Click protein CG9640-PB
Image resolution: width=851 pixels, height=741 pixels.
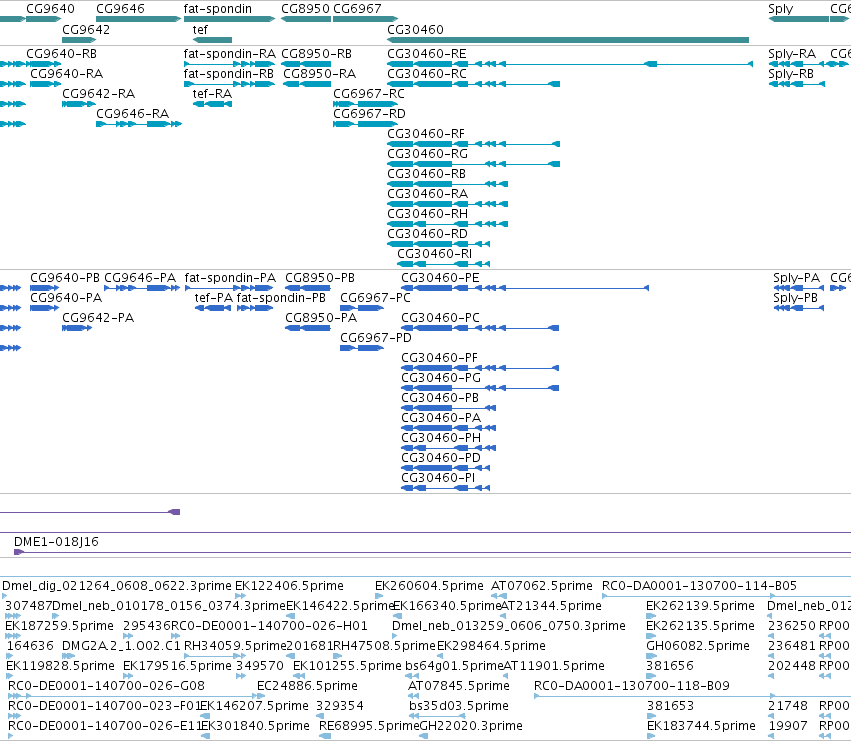click(65, 278)
